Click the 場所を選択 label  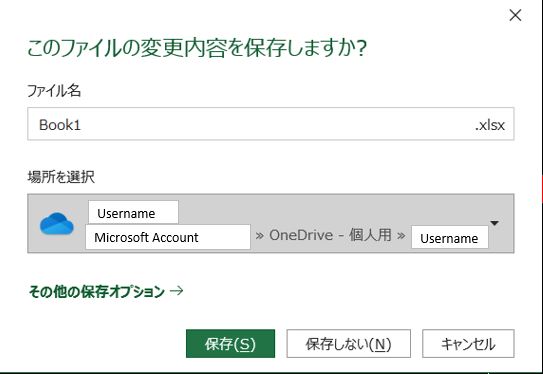tap(61, 177)
